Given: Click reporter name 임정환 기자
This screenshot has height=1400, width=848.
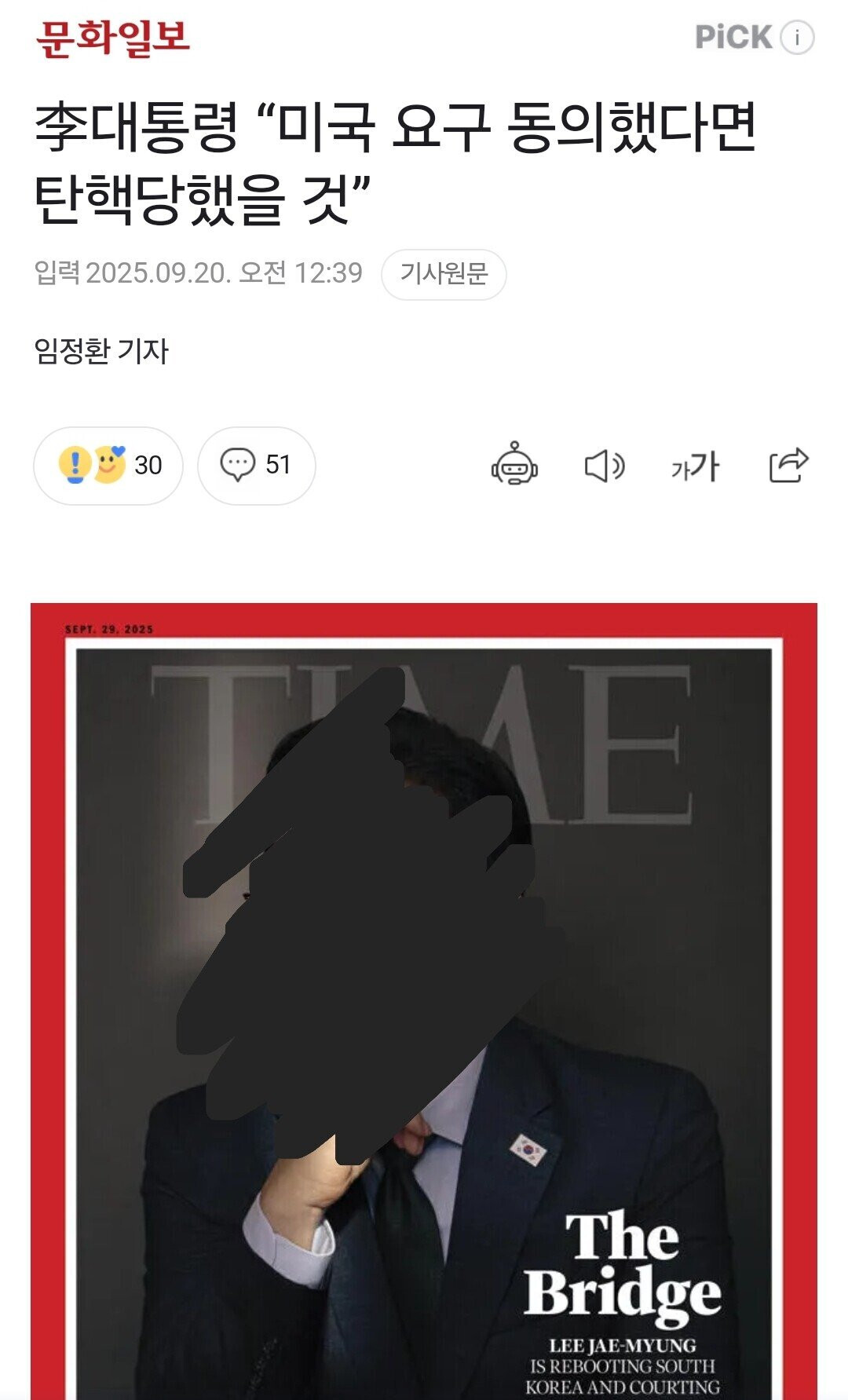Looking at the screenshot, I should [101, 351].
